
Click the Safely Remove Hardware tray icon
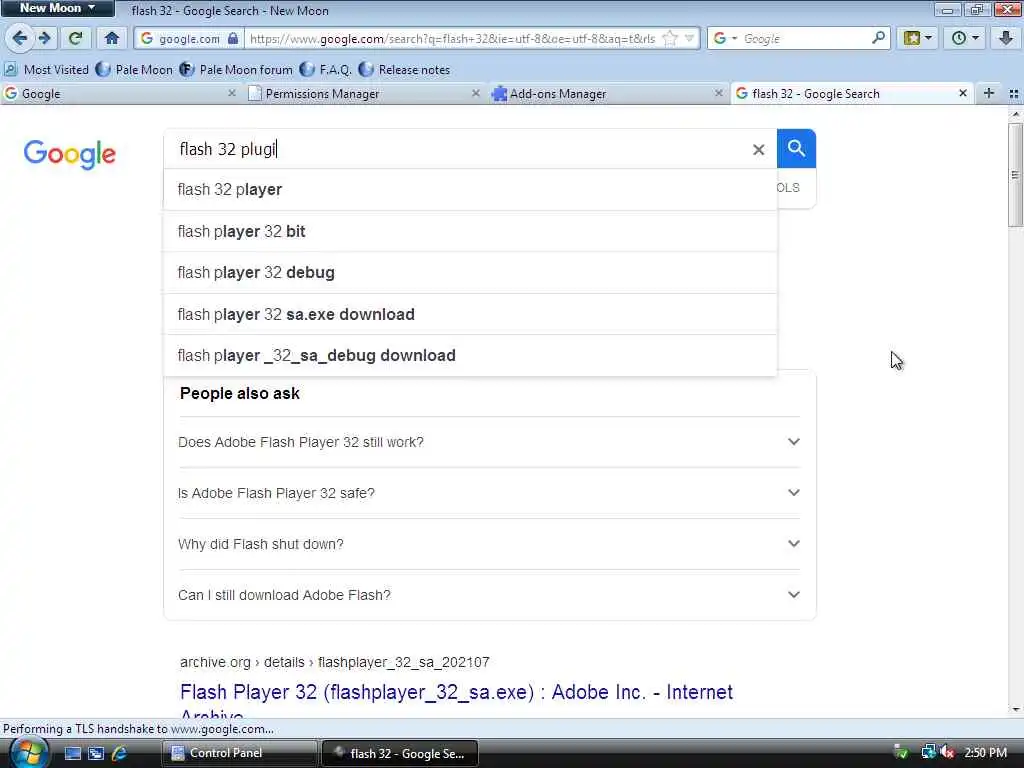coord(901,753)
